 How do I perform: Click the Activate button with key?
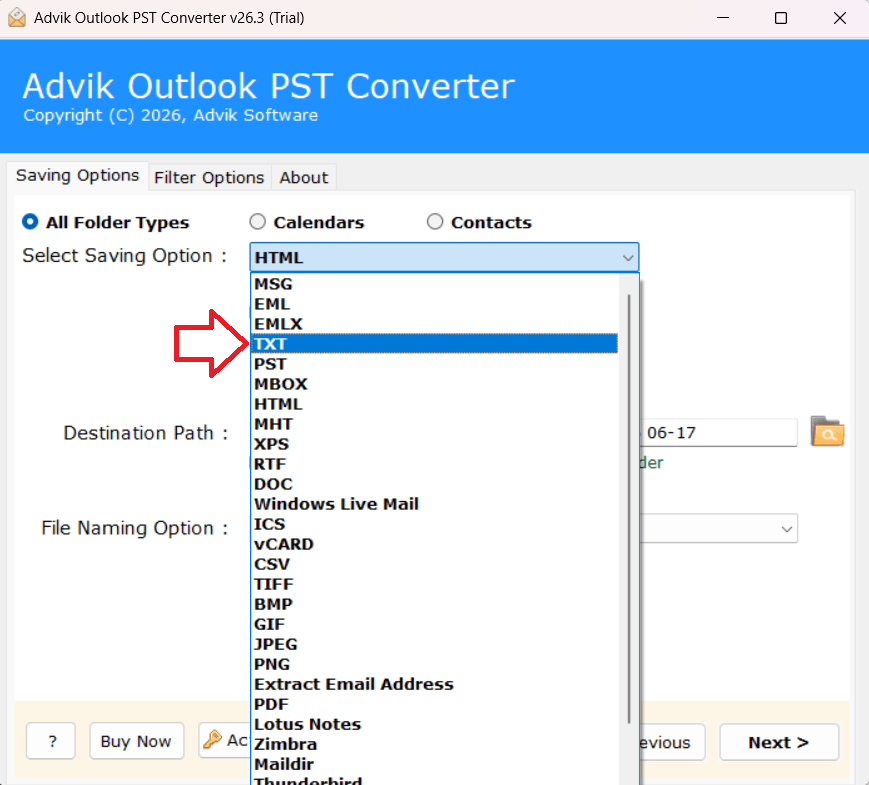pyautogui.click(x=225, y=740)
